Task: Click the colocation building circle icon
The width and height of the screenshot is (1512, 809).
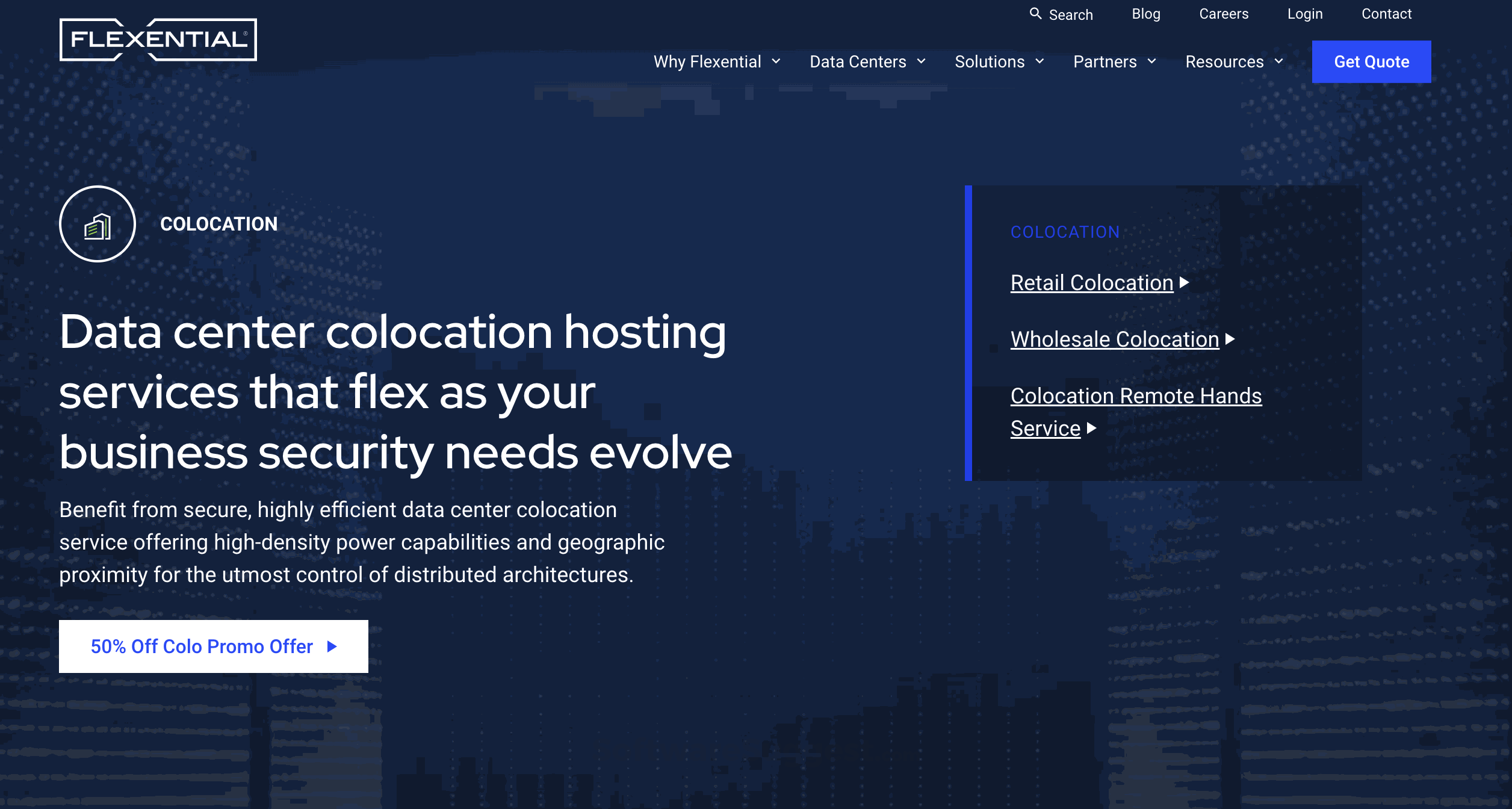Action: click(x=98, y=224)
